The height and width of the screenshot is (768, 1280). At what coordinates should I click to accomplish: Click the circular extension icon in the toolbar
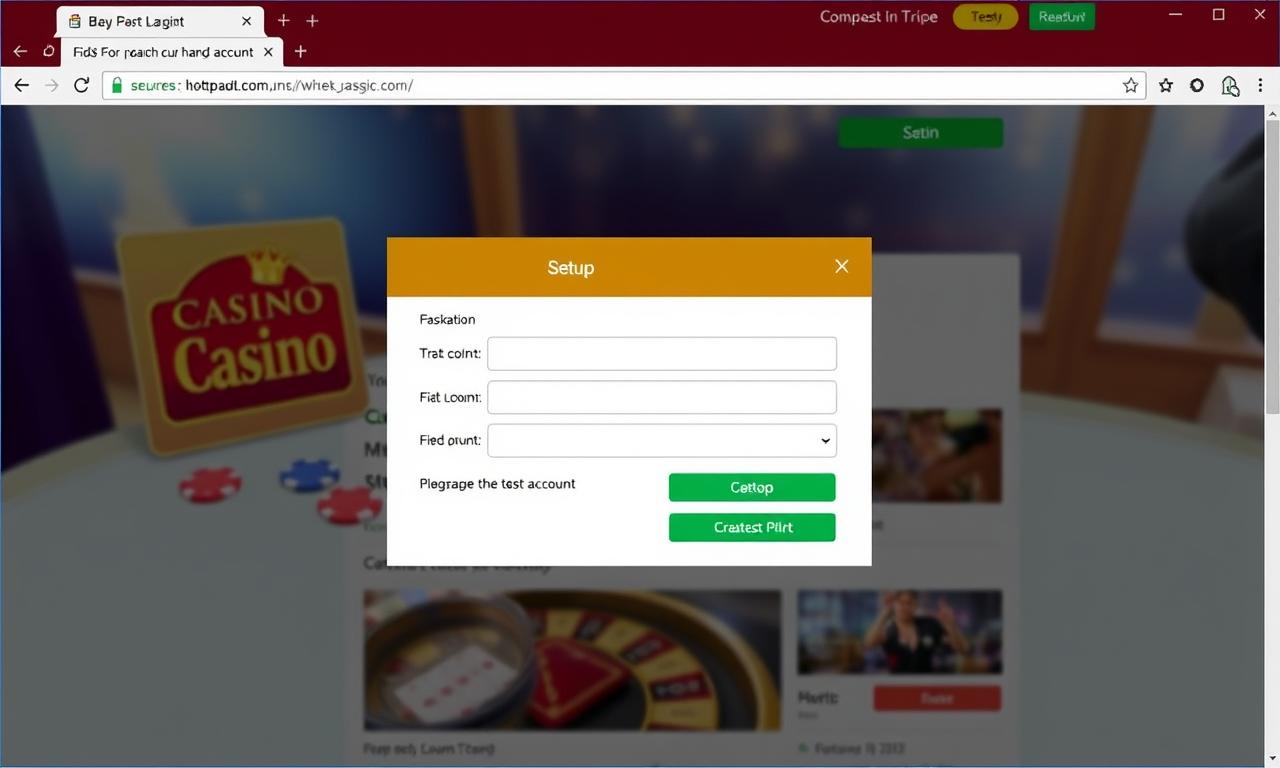[x=1197, y=86]
